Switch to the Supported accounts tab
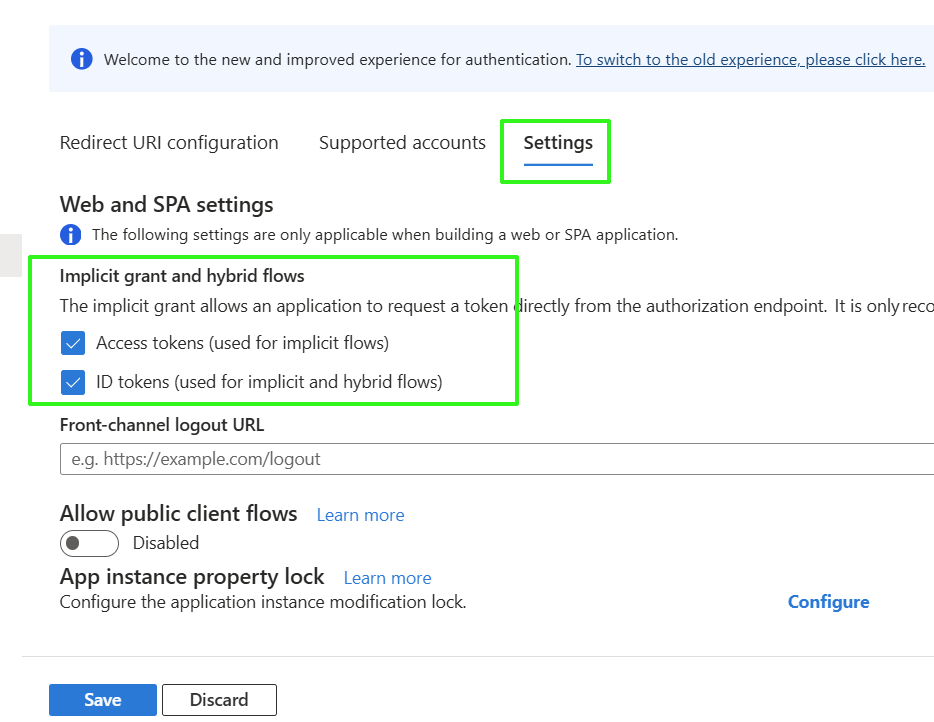Image resolution: width=934 pixels, height=722 pixels. pyautogui.click(x=402, y=142)
